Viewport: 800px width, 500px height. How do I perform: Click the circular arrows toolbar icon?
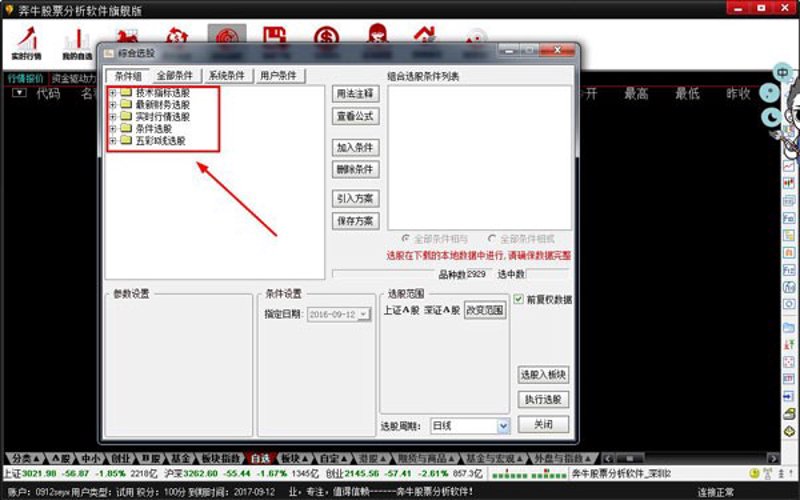pyautogui.click(x=177, y=36)
